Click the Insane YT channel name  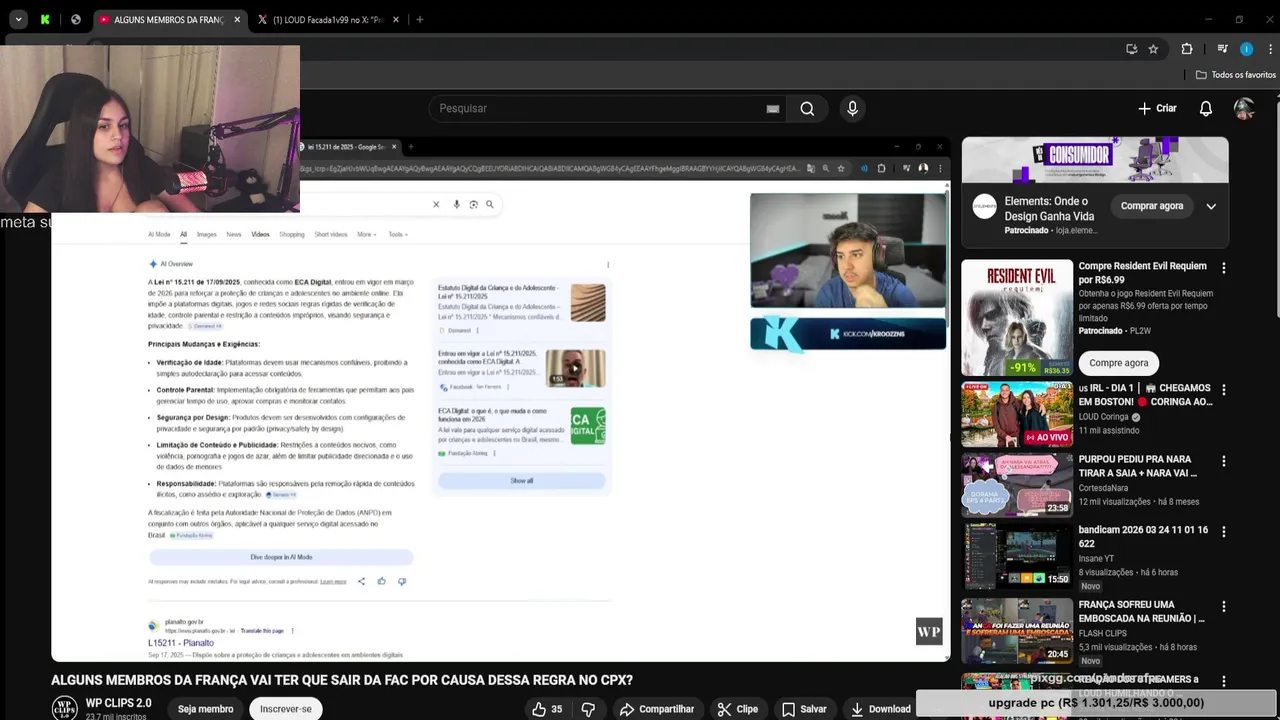[1096, 559]
